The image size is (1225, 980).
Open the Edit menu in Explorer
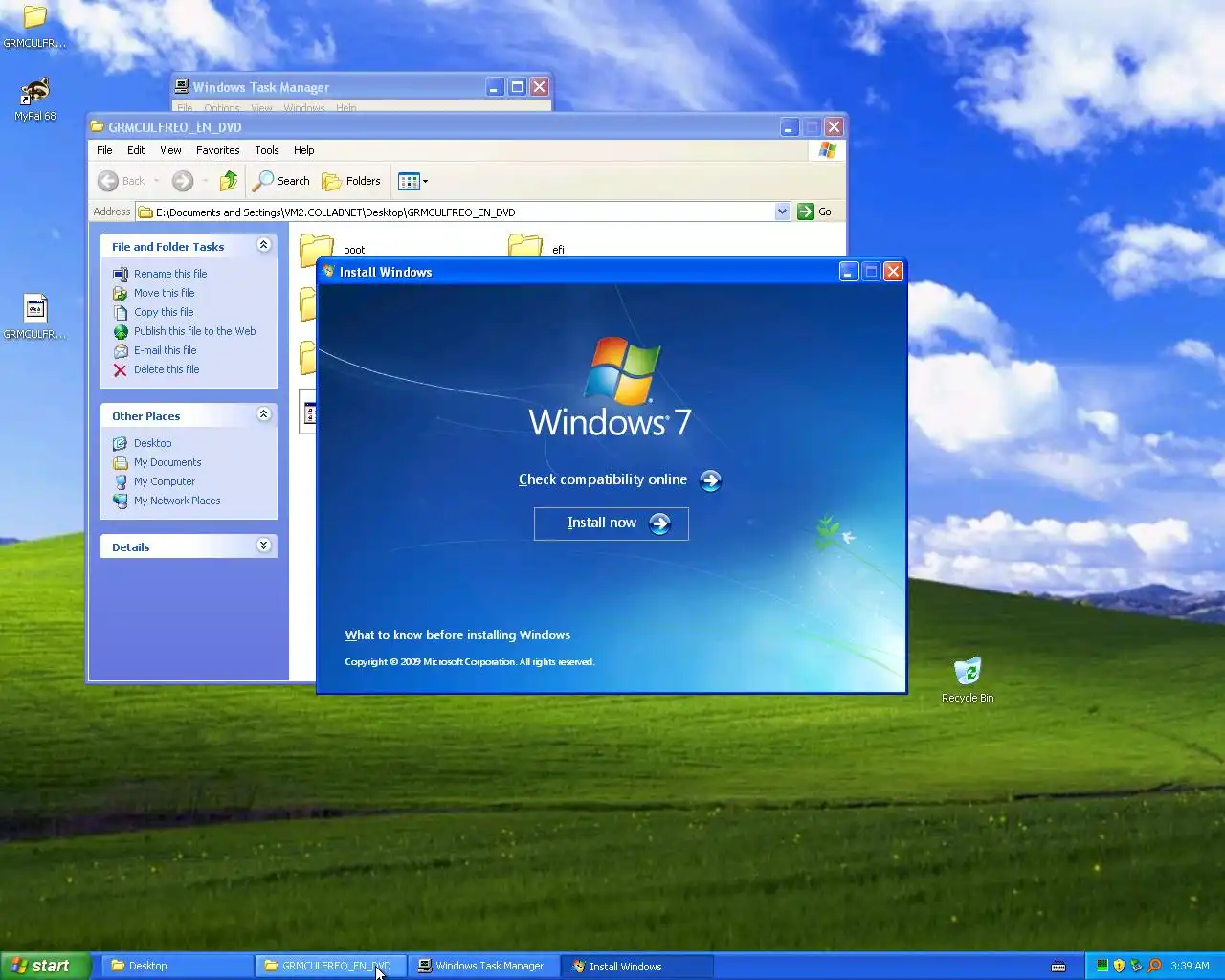point(136,150)
